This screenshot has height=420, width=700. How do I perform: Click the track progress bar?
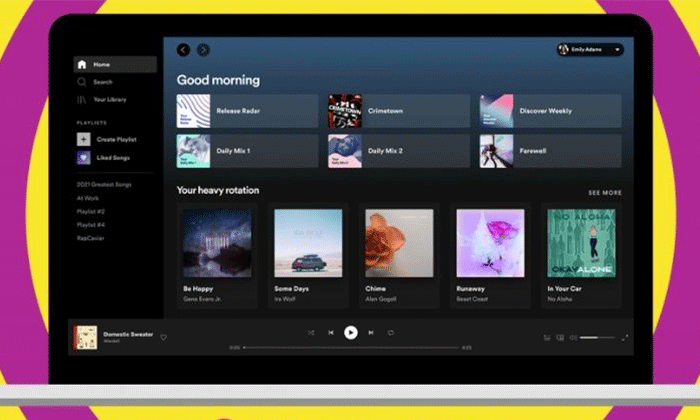351,347
